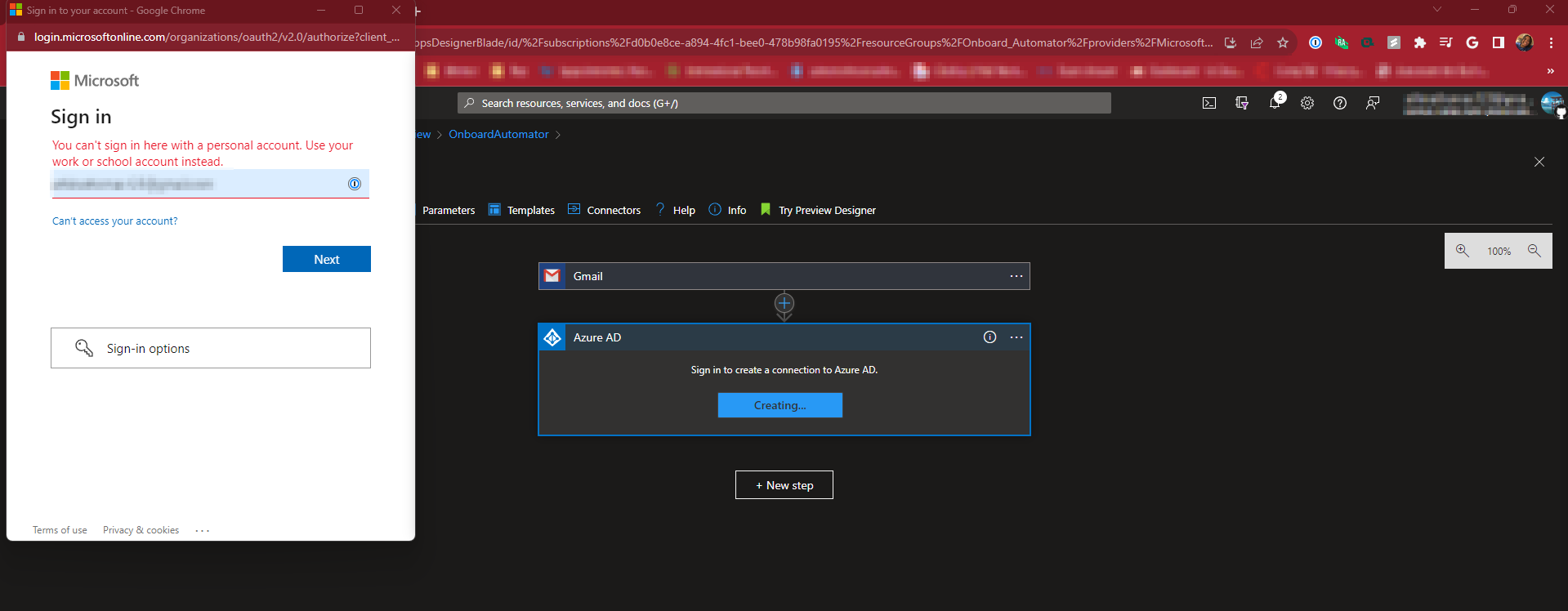Screen dimensions: 1568x611
Task: Zoom out on designer canvas
Action: click(x=1534, y=251)
